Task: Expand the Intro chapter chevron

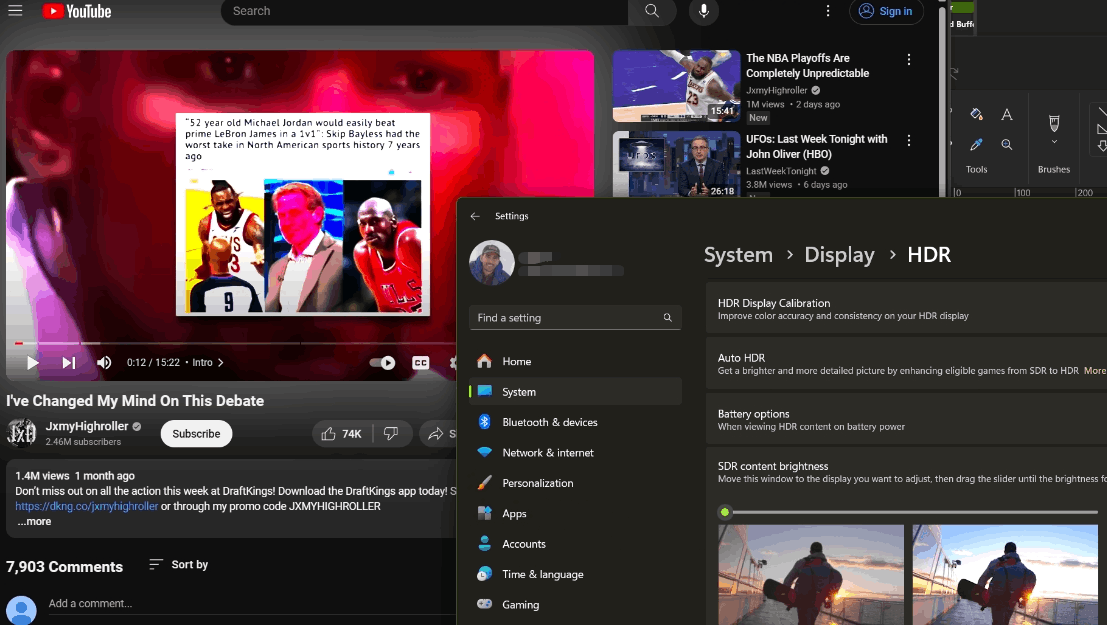Action: (221, 363)
